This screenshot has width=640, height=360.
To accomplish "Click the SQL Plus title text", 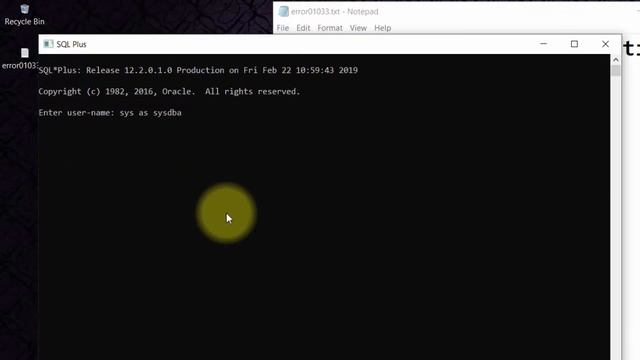I will pos(71,44).
